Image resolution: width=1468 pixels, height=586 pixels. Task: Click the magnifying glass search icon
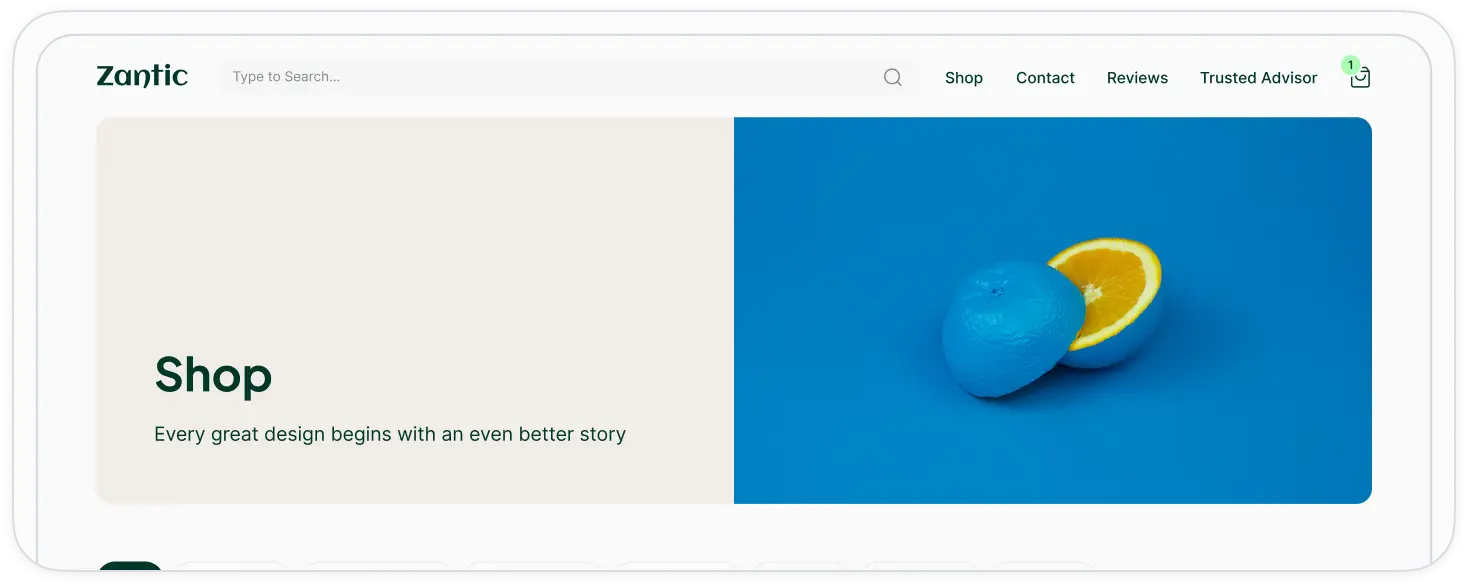[892, 77]
